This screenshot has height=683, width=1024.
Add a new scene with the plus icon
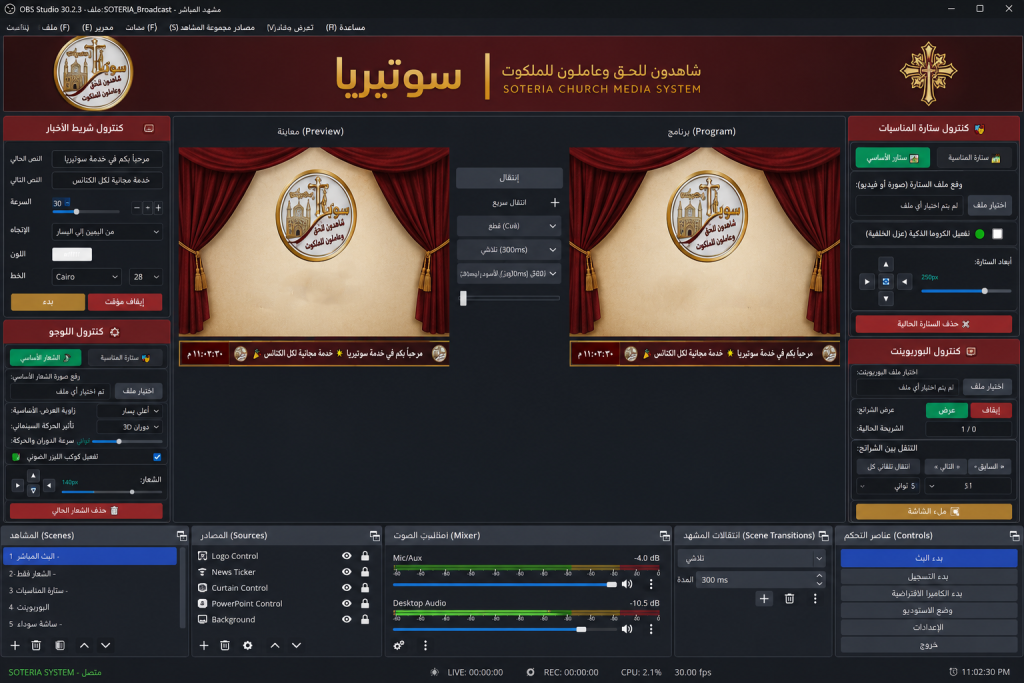[x=15, y=645]
